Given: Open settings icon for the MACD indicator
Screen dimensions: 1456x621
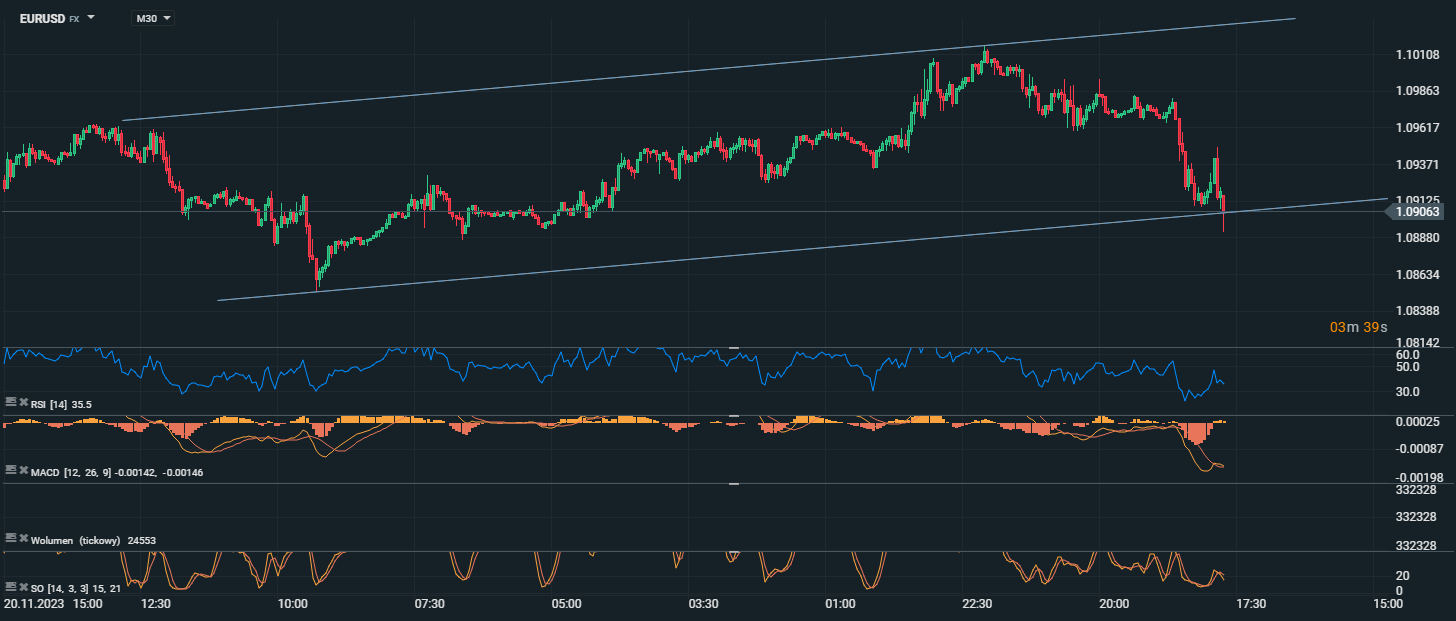Looking at the screenshot, I should (x=11, y=470).
